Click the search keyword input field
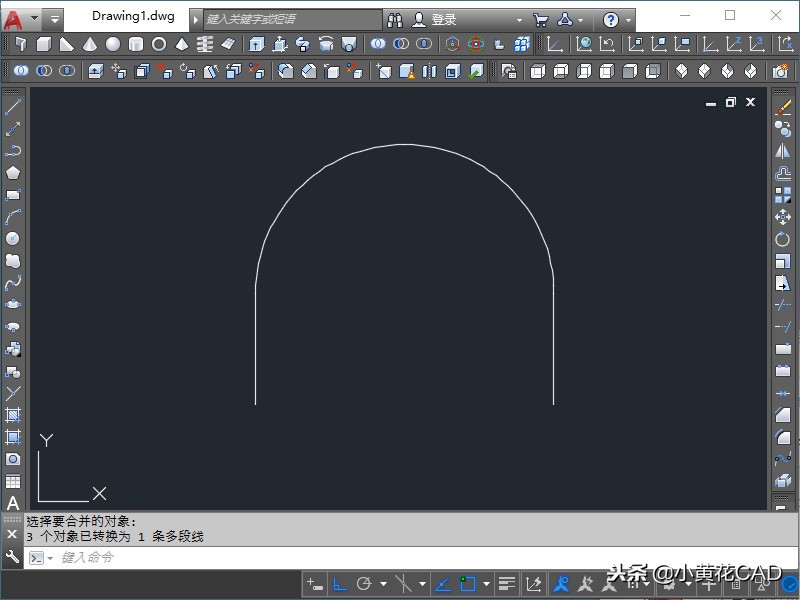This screenshot has width=800, height=600. 292,19
